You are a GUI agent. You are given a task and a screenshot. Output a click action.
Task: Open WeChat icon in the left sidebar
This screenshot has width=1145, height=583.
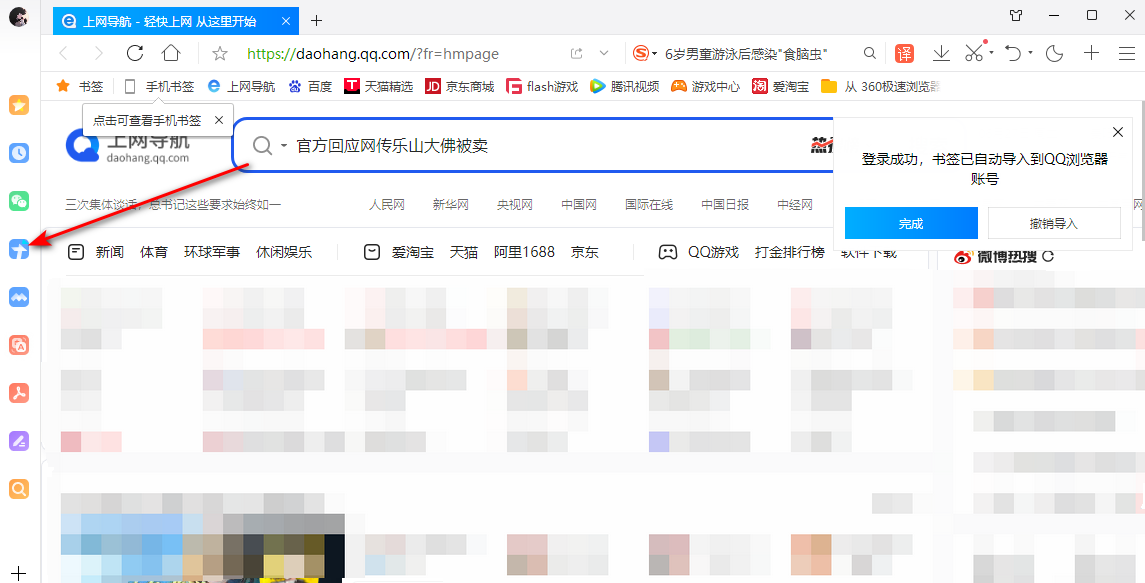click(x=18, y=201)
